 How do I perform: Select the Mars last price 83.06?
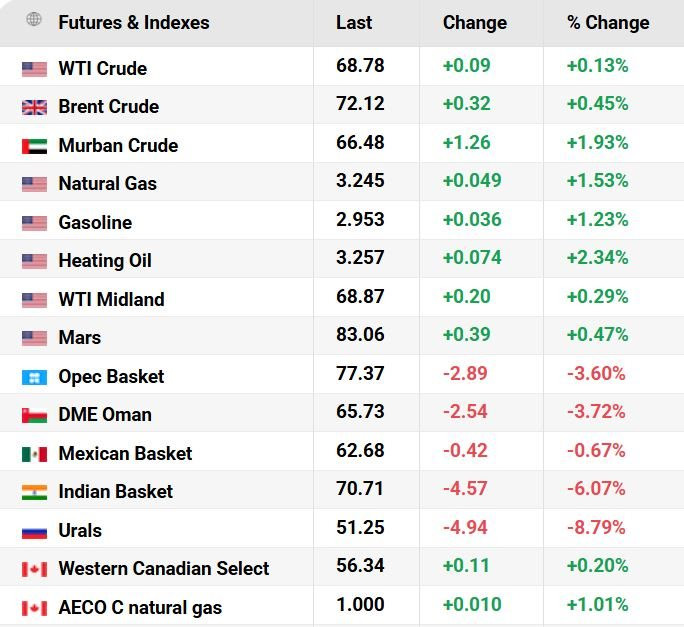(x=360, y=334)
